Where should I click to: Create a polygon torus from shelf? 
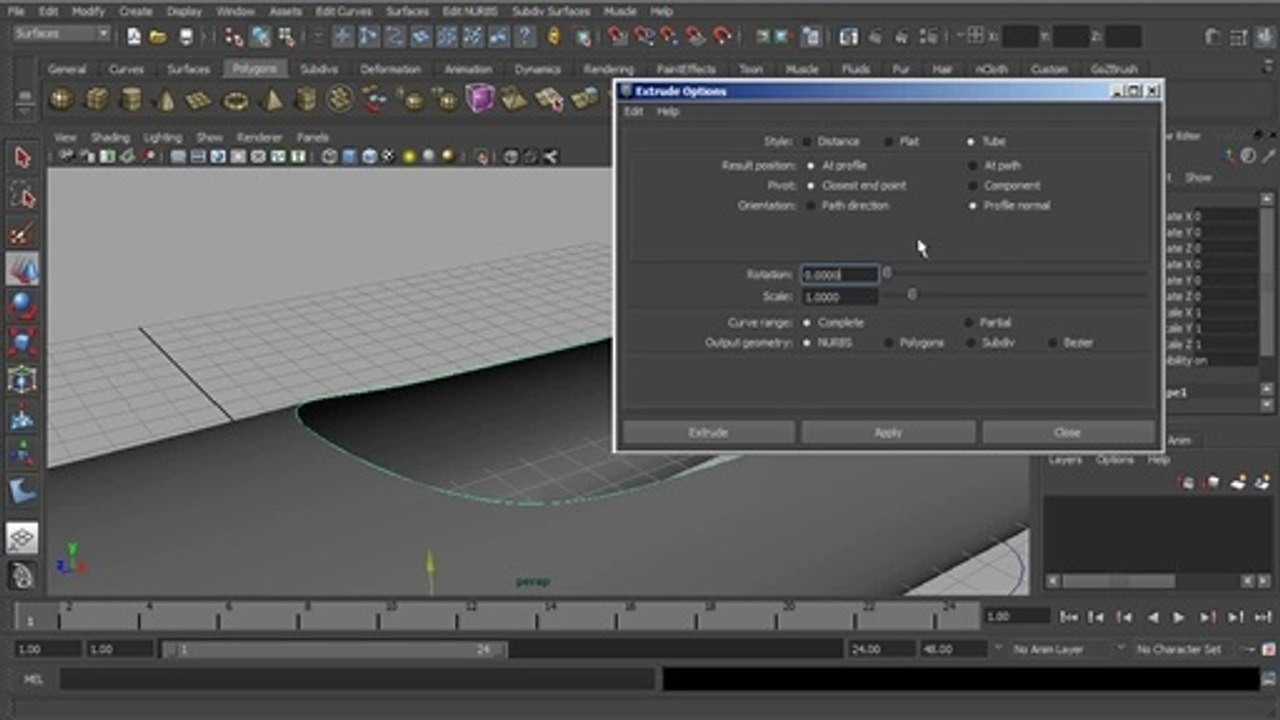click(236, 99)
